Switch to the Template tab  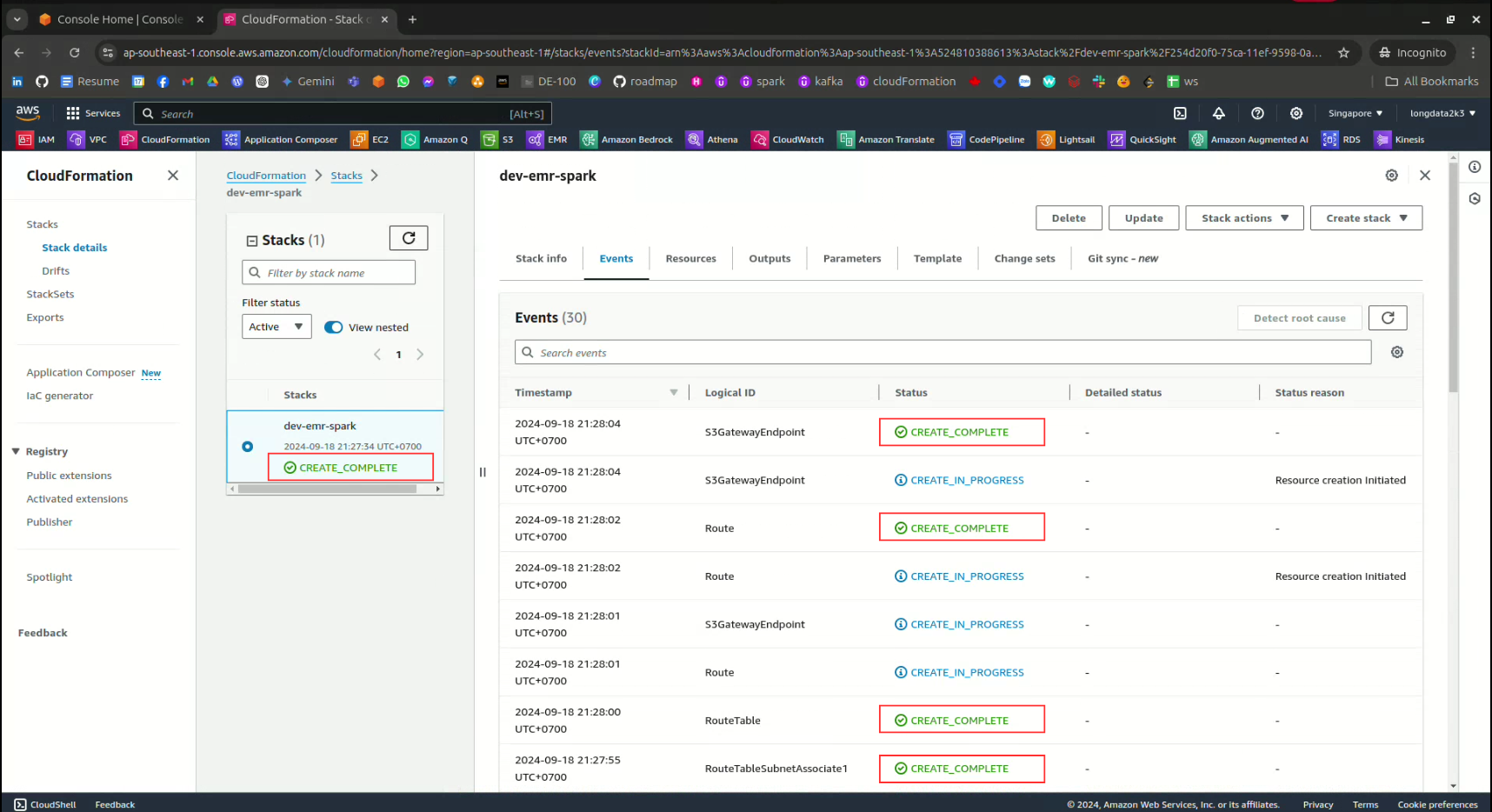pyautogui.click(x=937, y=259)
